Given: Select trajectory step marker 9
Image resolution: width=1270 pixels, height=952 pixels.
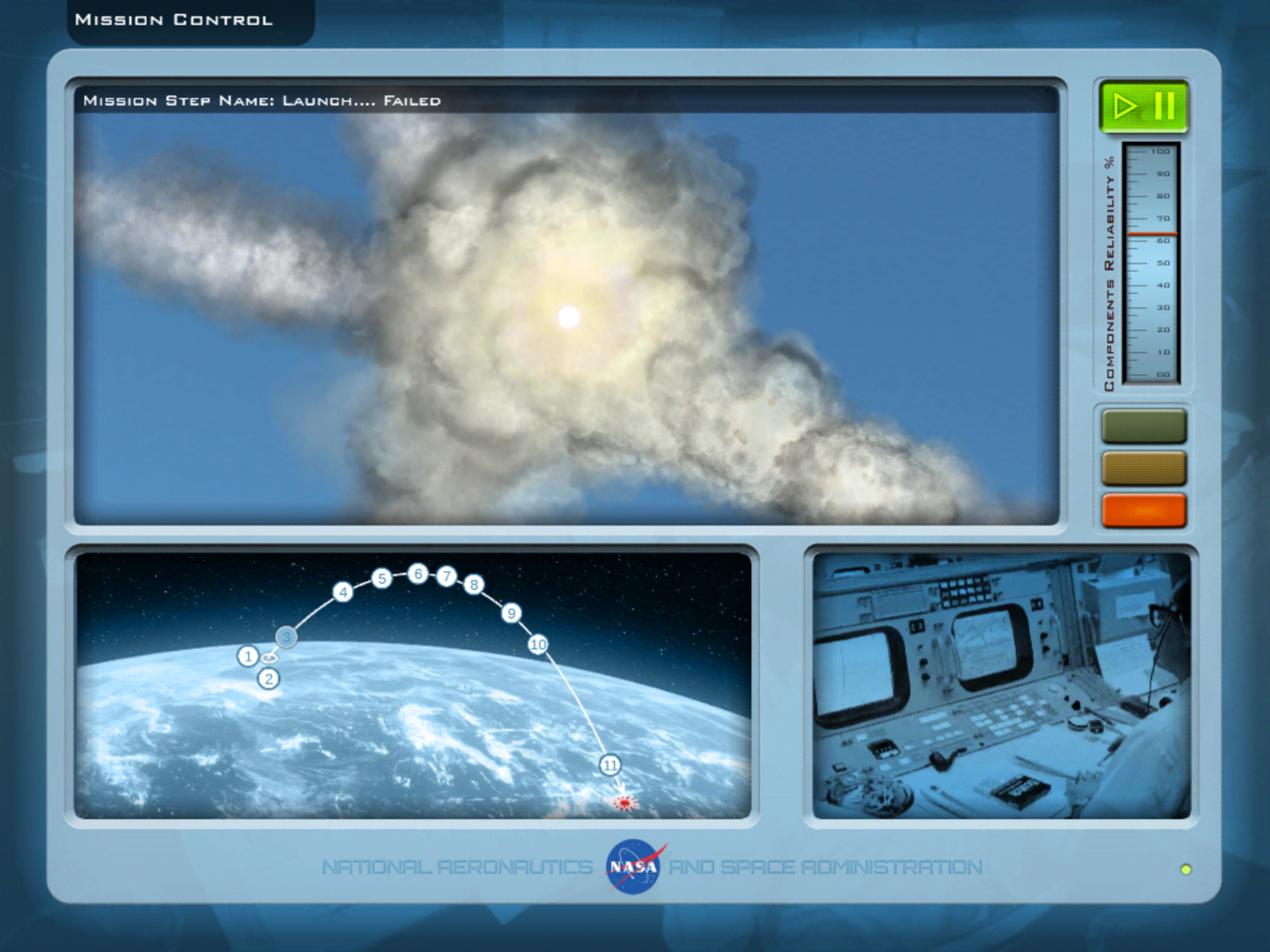Looking at the screenshot, I should click(x=512, y=613).
